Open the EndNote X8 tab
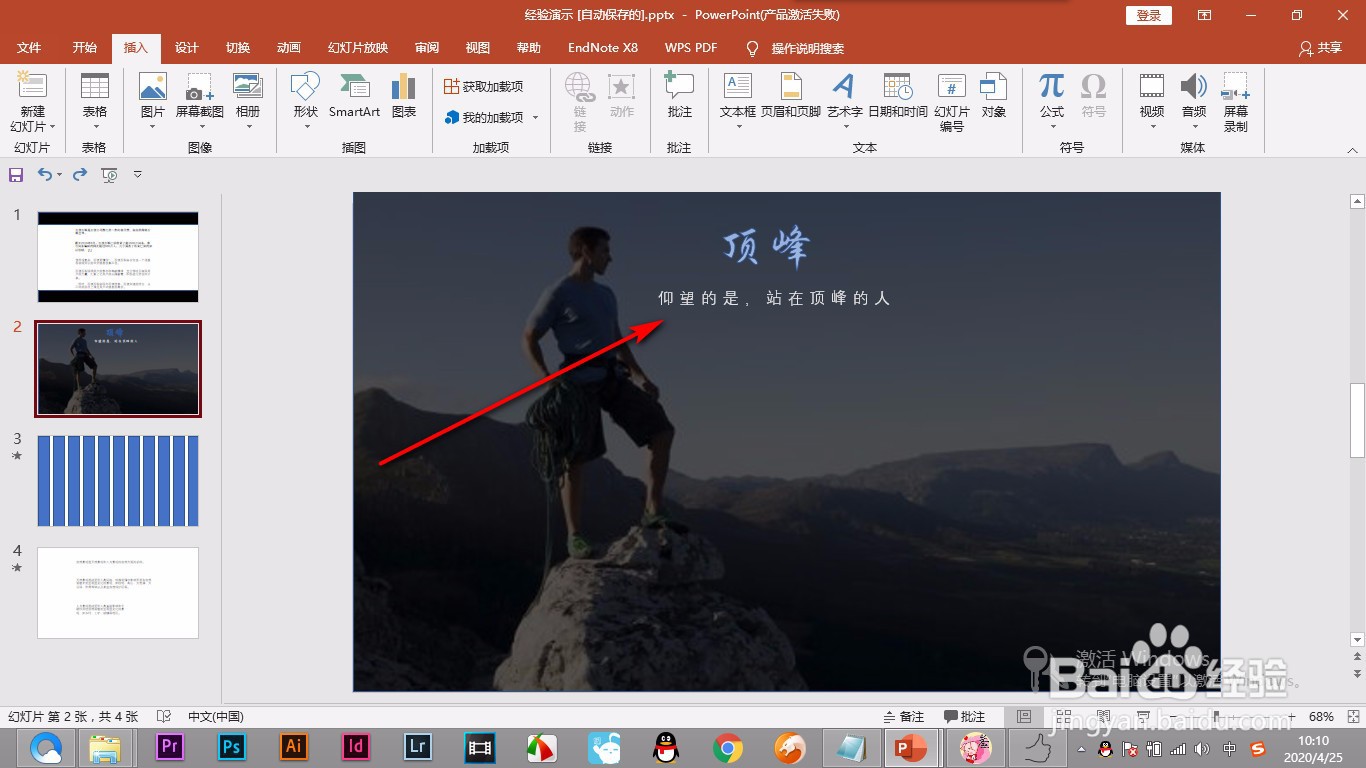The height and width of the screenshot is (768, 1366). 603,48
